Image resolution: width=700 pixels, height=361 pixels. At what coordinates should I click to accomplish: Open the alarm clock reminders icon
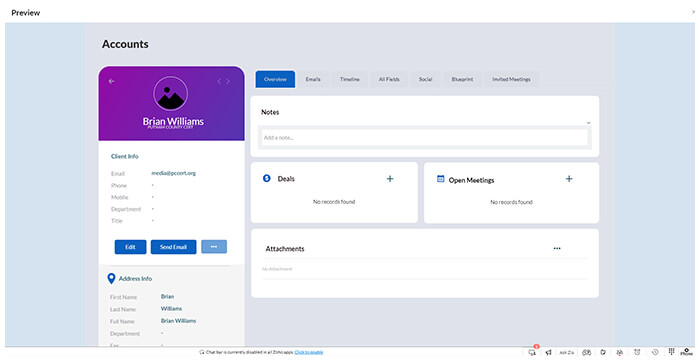[x=637, y=353]
